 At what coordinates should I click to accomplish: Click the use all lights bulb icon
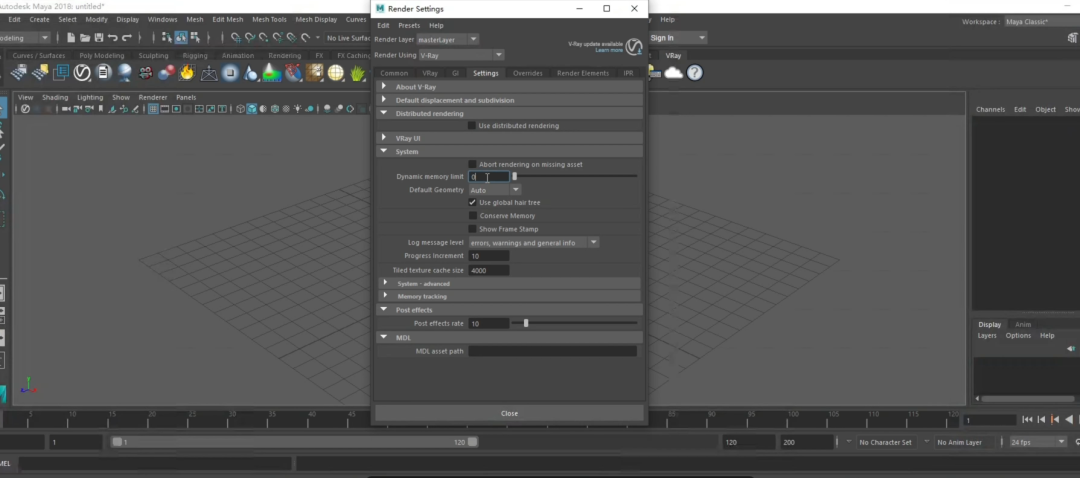click(298, 109)
